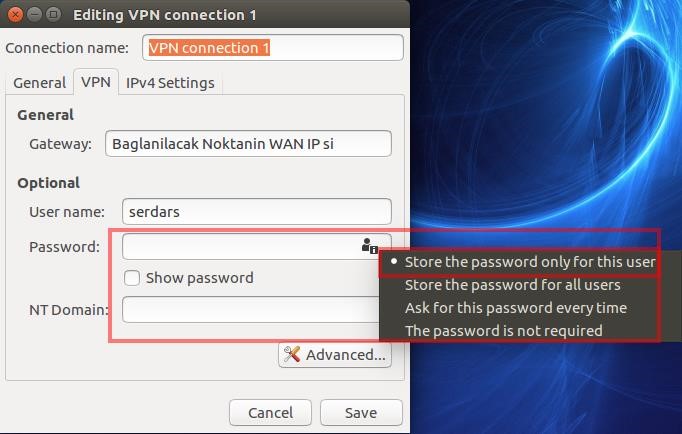Pick The password is not required option
The image size is (682, 434).
coord(503,330)
